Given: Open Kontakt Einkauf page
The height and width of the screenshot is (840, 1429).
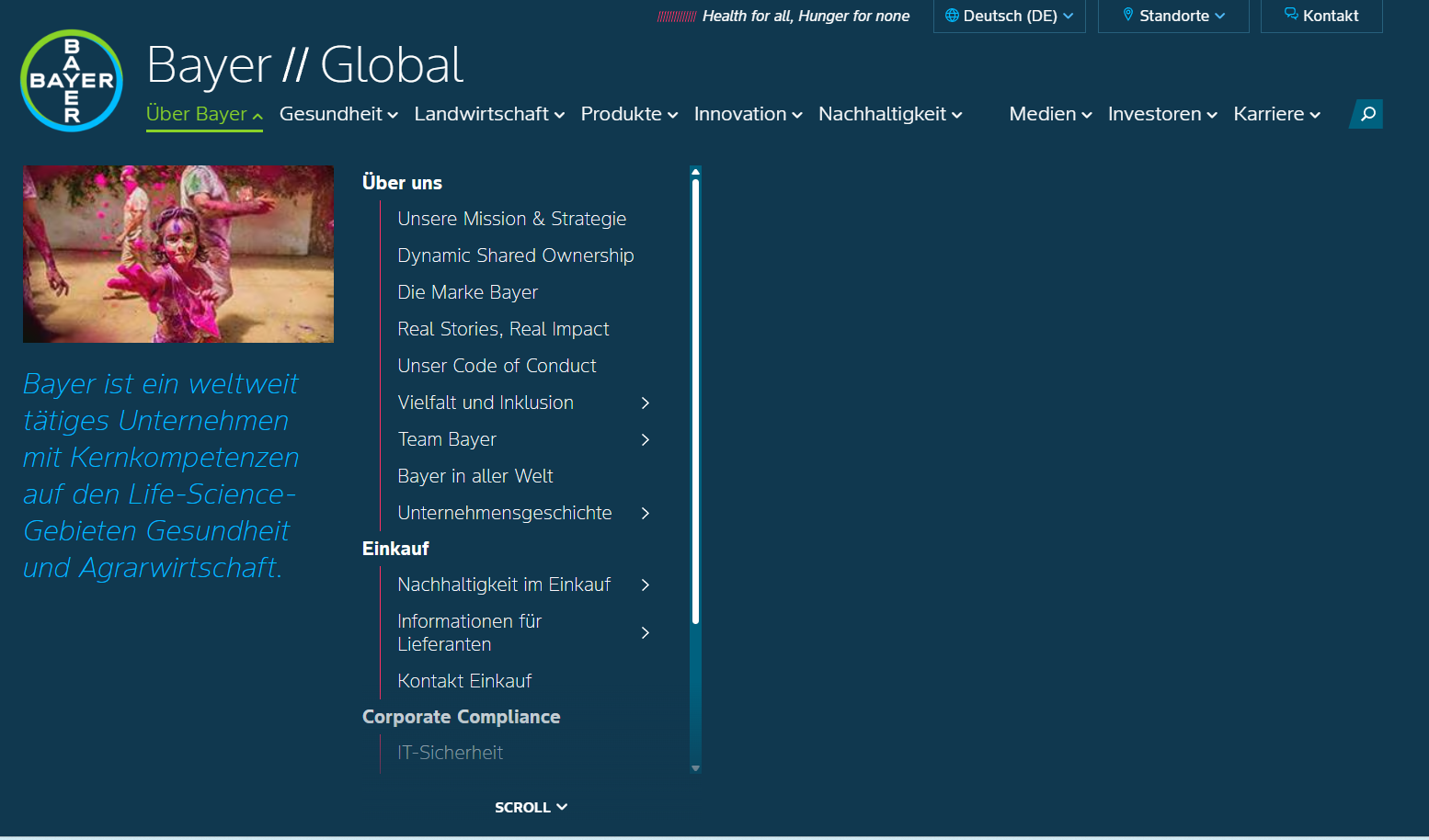Looking at the screenshot, I should [x=464, y=681].
